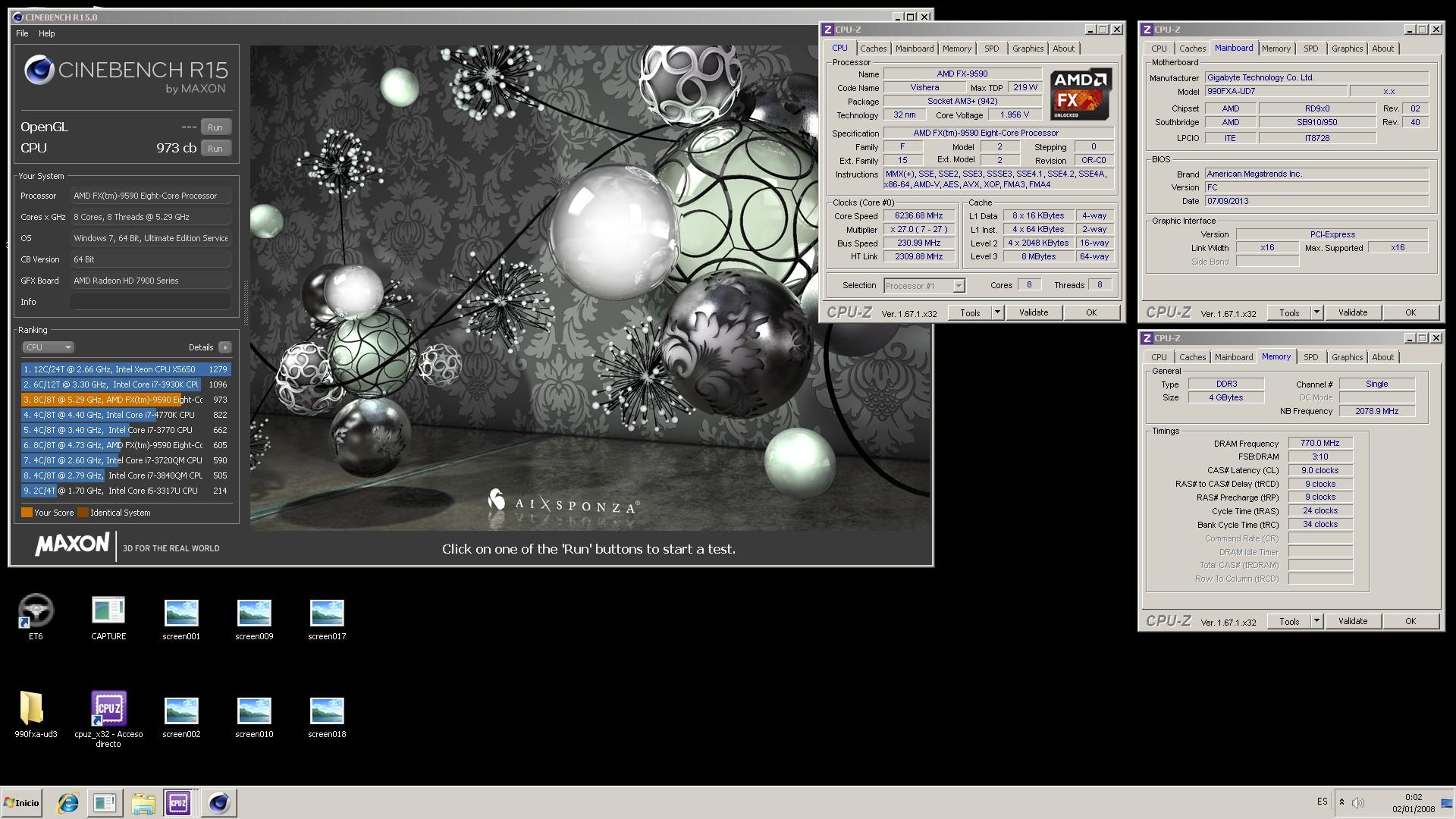
Task: Open the File menu in Cinebench
Action: point(22,33)
